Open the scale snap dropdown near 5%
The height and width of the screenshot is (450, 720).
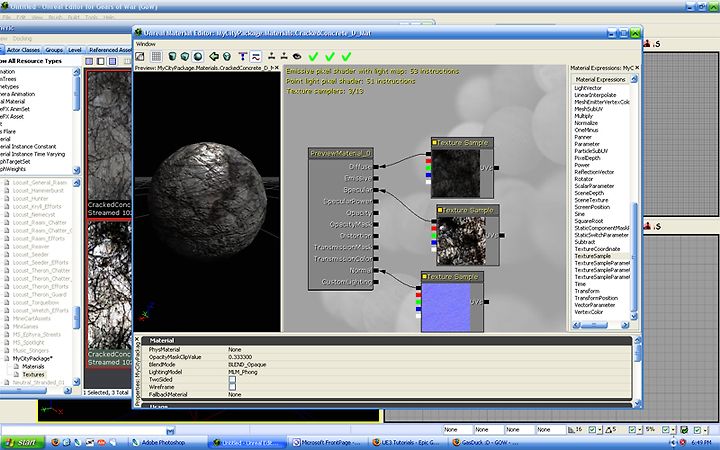click(x=673, y=430)
